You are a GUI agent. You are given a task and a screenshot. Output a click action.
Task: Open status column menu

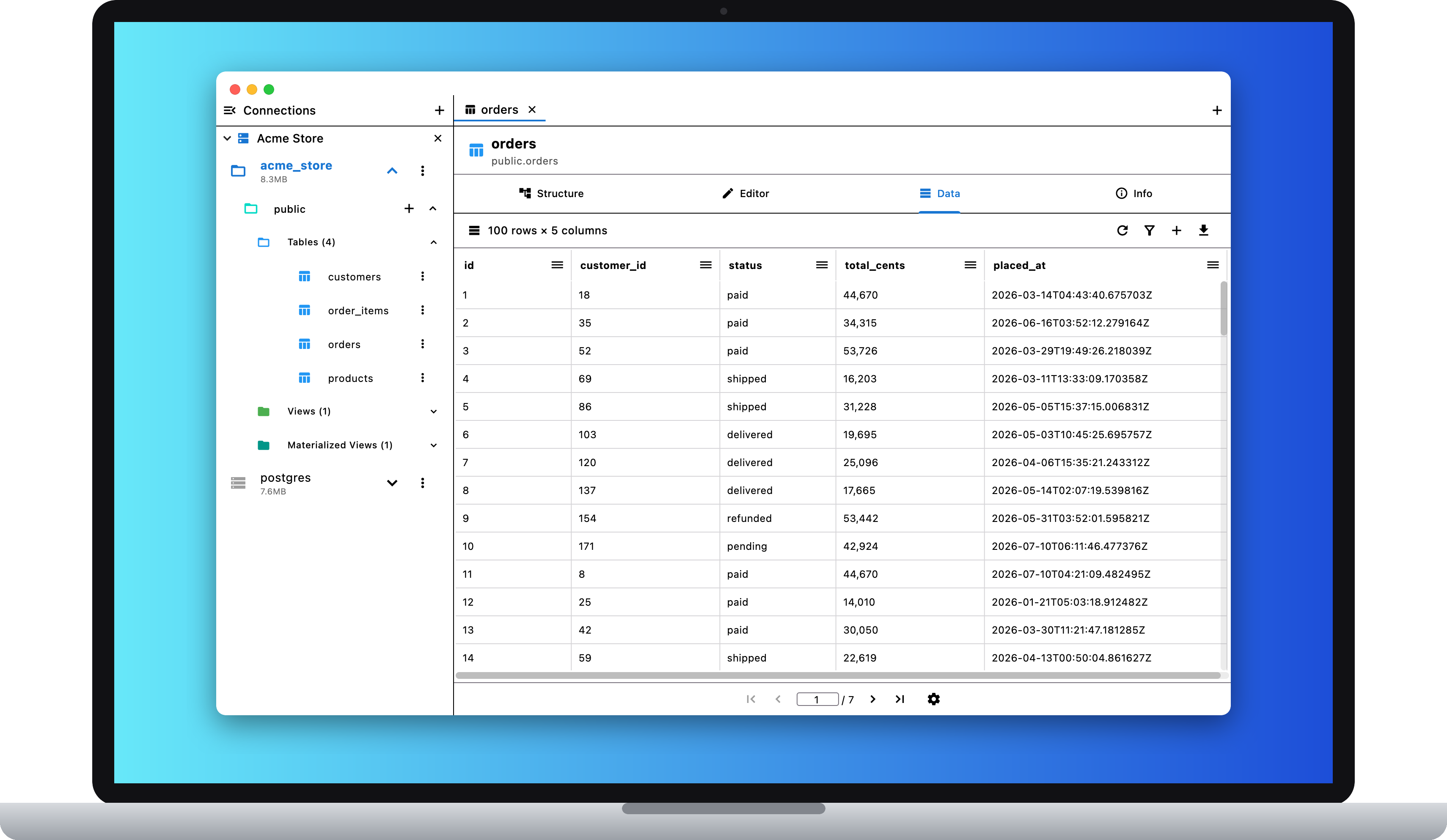[822, 265]
